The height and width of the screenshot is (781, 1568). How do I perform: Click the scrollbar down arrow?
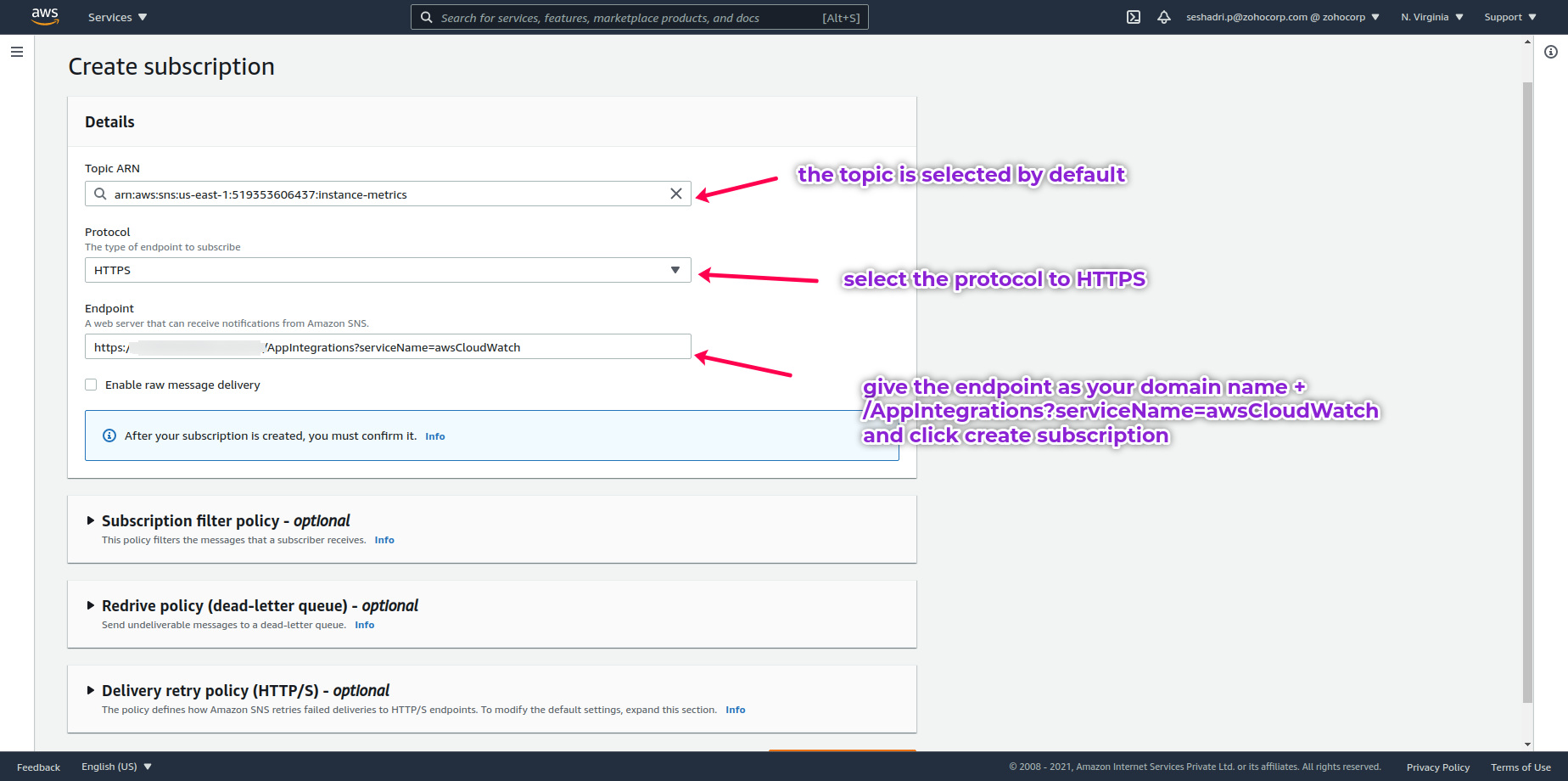pos(1527,744)
